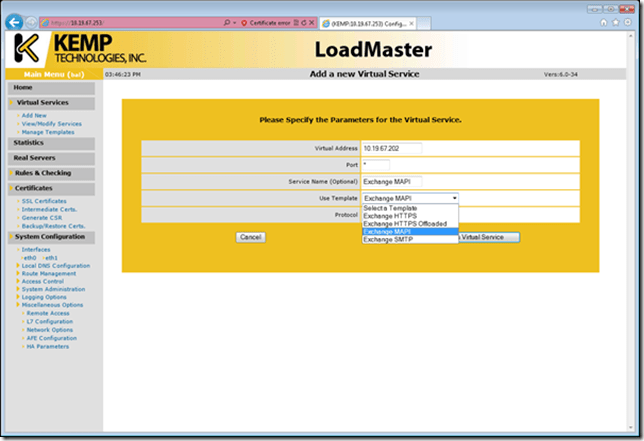Click the Virtual Address input field
644x441 pixels.
coord(391,148)
